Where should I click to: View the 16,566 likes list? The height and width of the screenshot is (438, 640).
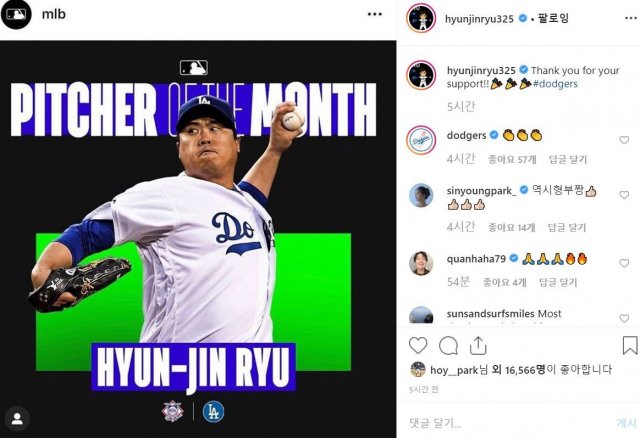[519, 370]
